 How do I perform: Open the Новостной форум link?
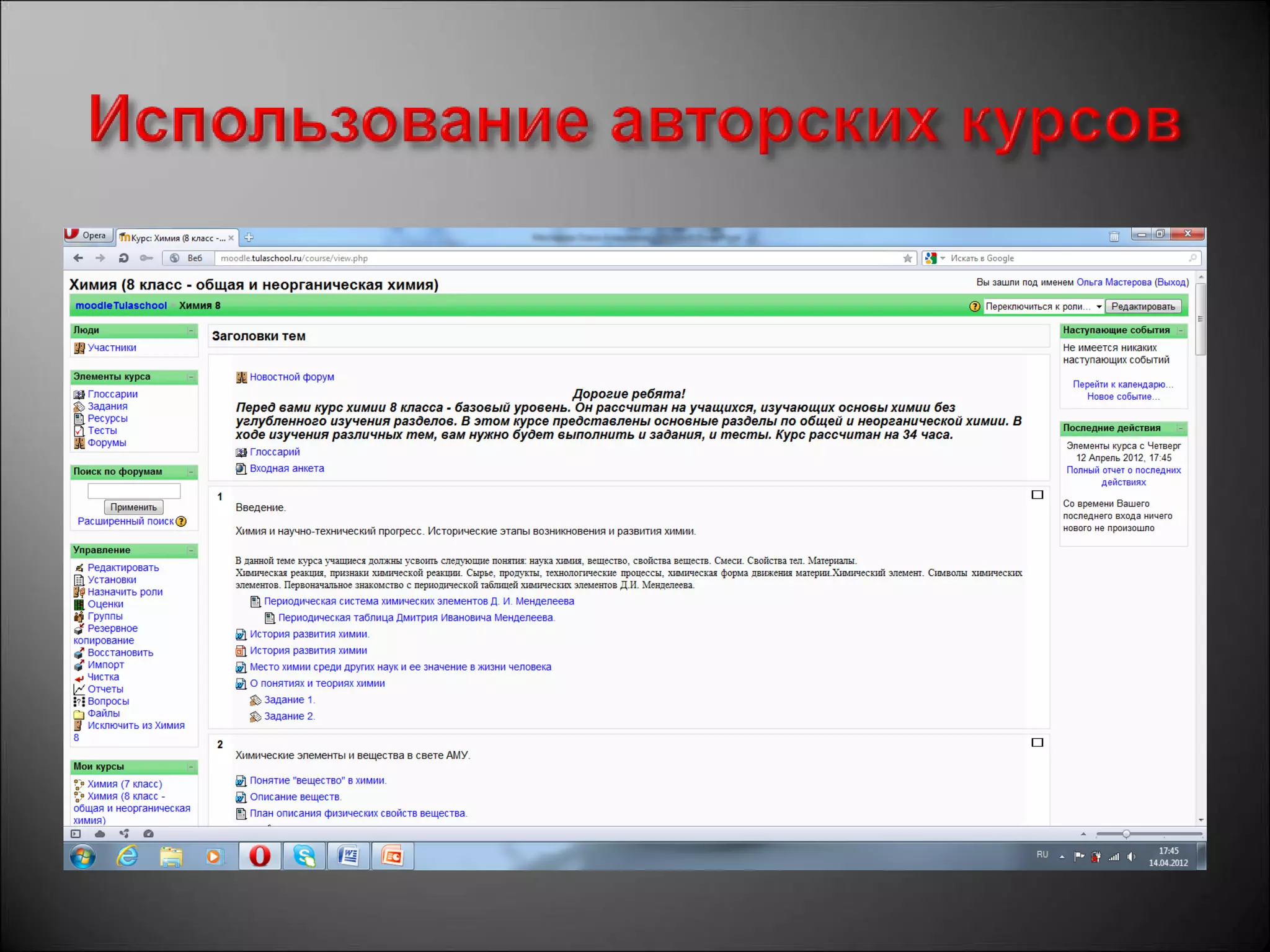(291, 377)
